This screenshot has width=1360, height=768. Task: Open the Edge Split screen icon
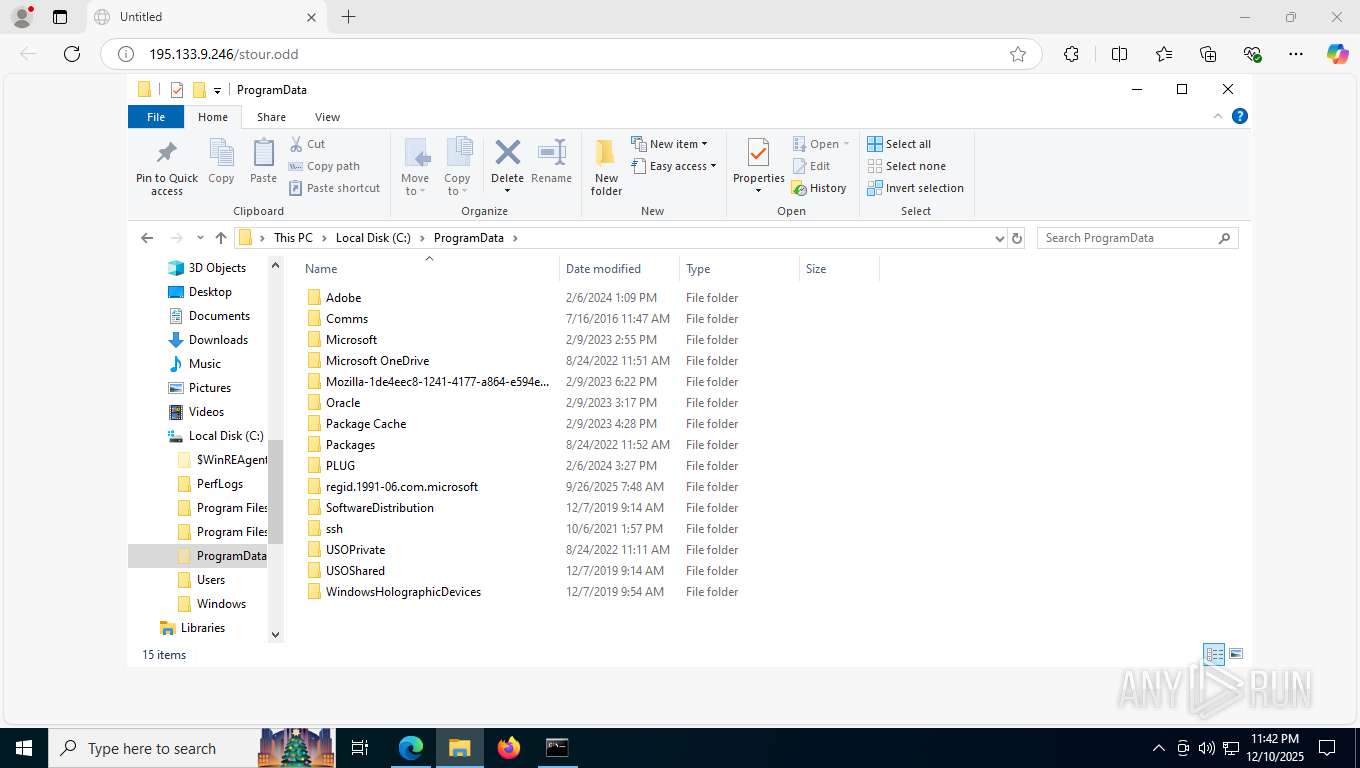tap(1119, 54)
